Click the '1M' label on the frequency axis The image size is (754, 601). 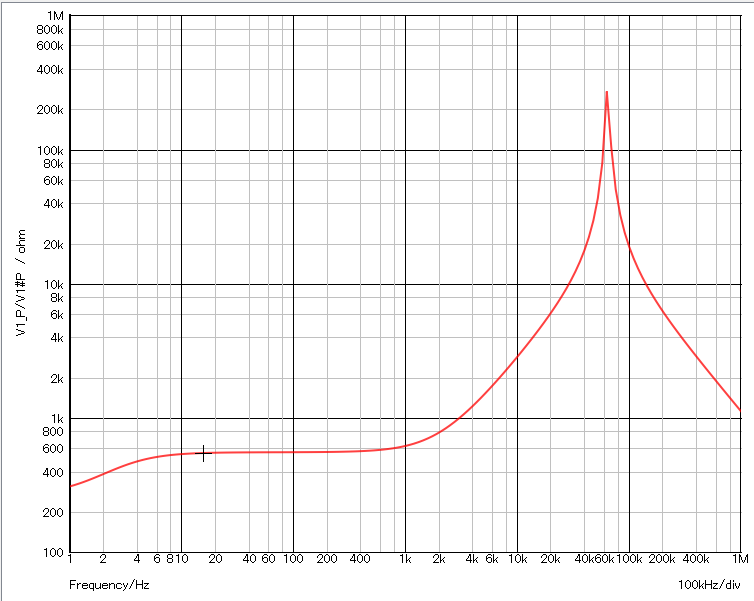click(x=741, y=559)
